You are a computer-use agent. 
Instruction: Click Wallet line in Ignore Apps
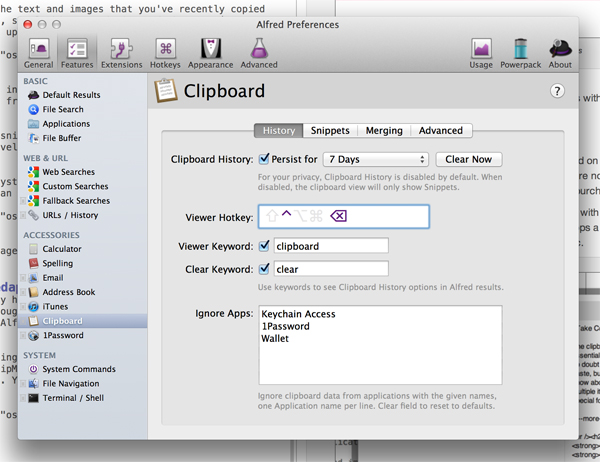[x=275, y=338]
